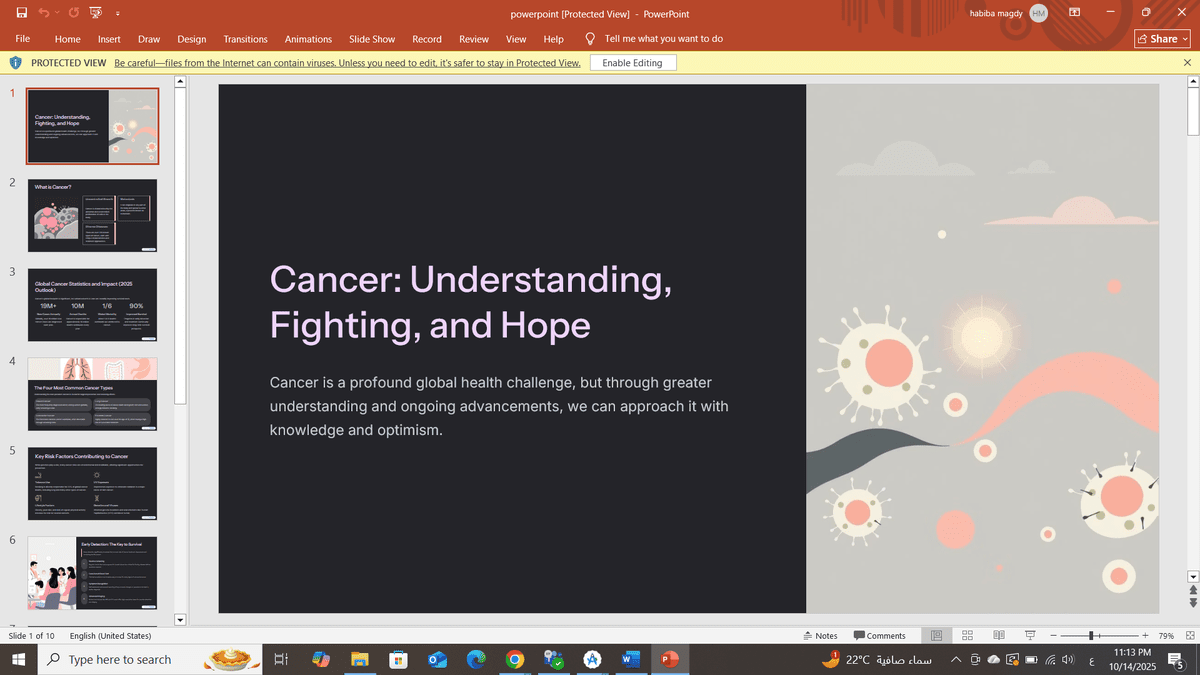Click the zoom in plus icon
The height and width of the screenshot is (675, 1200).
[x=1145, y=636]
